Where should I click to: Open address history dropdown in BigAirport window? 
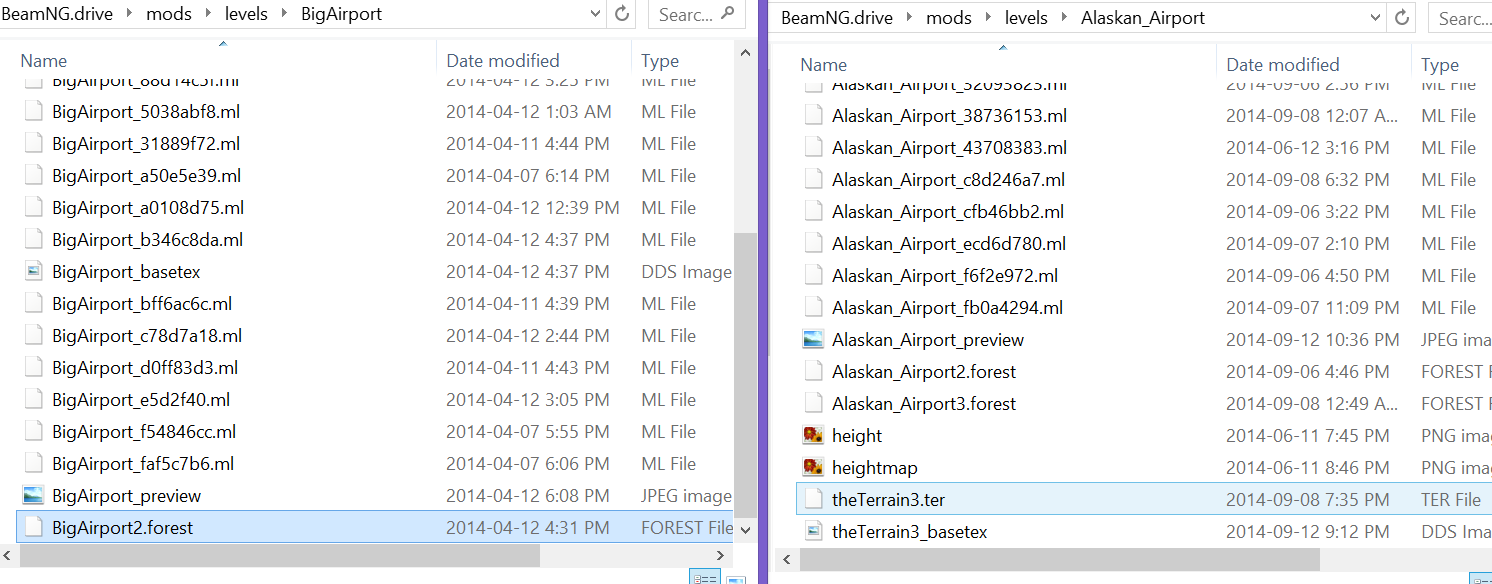coord(596,15)
